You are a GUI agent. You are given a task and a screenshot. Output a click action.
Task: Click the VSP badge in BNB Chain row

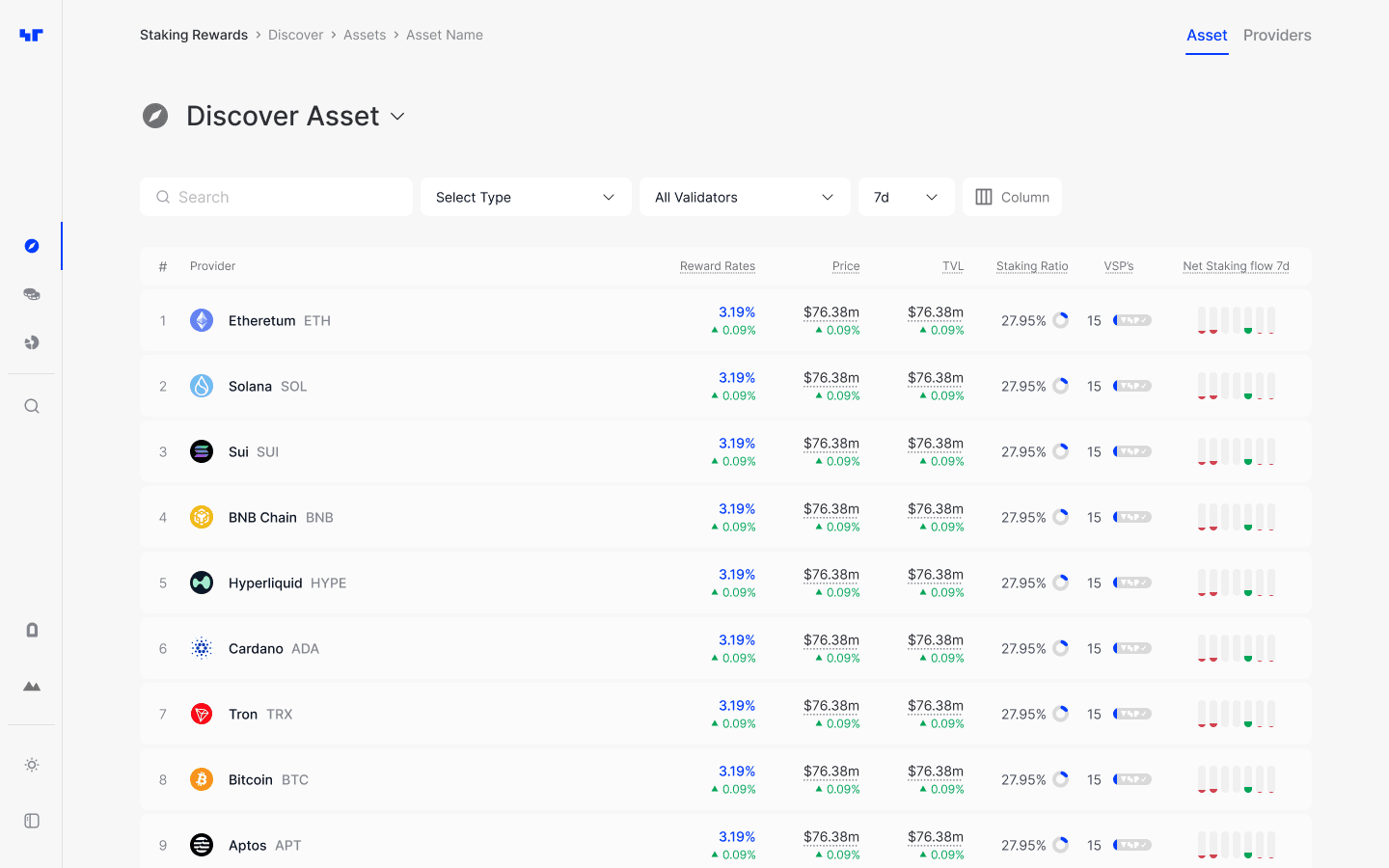(x=1132, y=517)
